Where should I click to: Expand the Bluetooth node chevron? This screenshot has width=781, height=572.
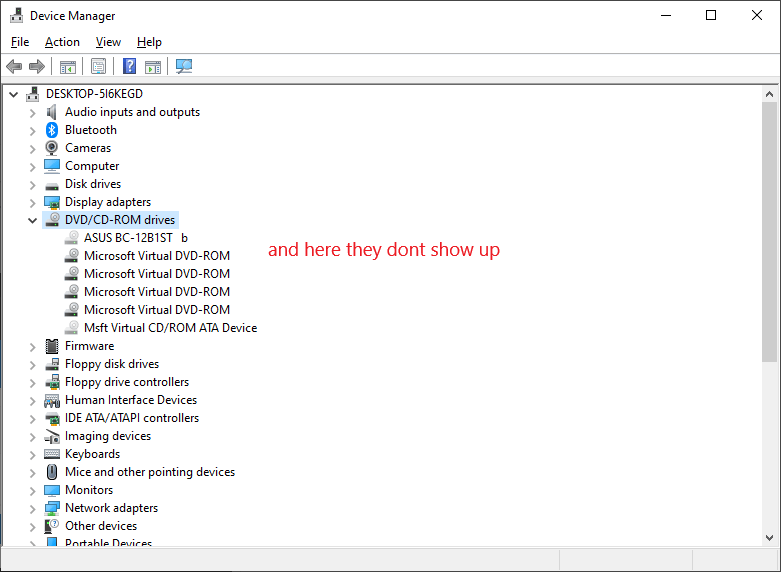pyautogui.click(x=32, y=131)
